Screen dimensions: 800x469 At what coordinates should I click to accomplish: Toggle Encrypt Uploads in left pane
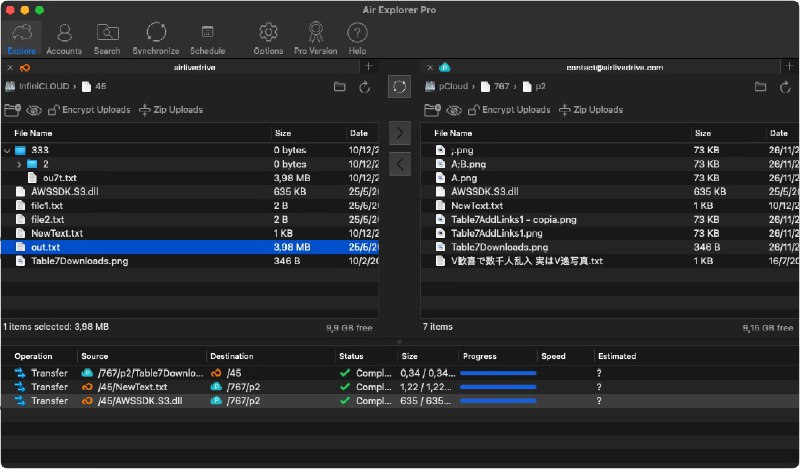pyautogui.click(x=89, y=110)
